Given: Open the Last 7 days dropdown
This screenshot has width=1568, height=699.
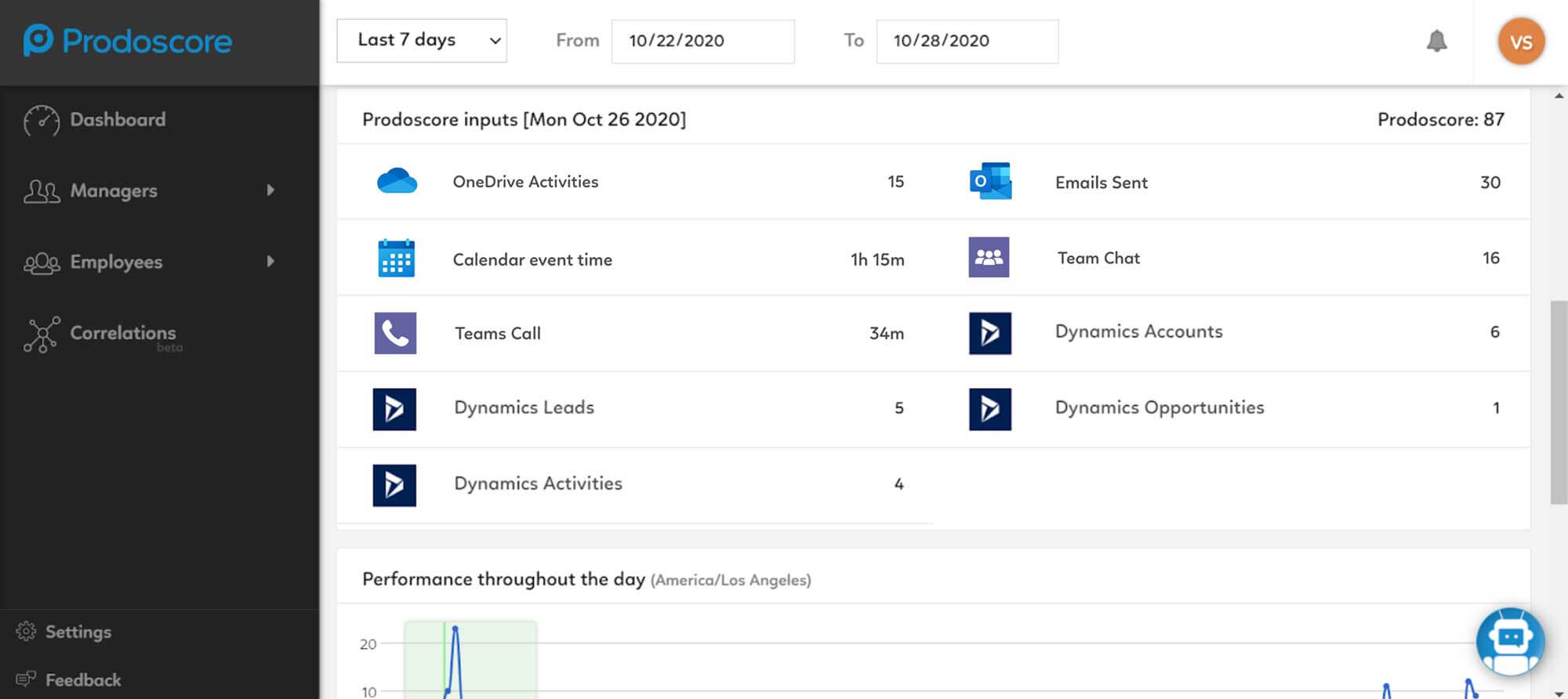Looking at the screenshot, I should click(x=422, y=40).
